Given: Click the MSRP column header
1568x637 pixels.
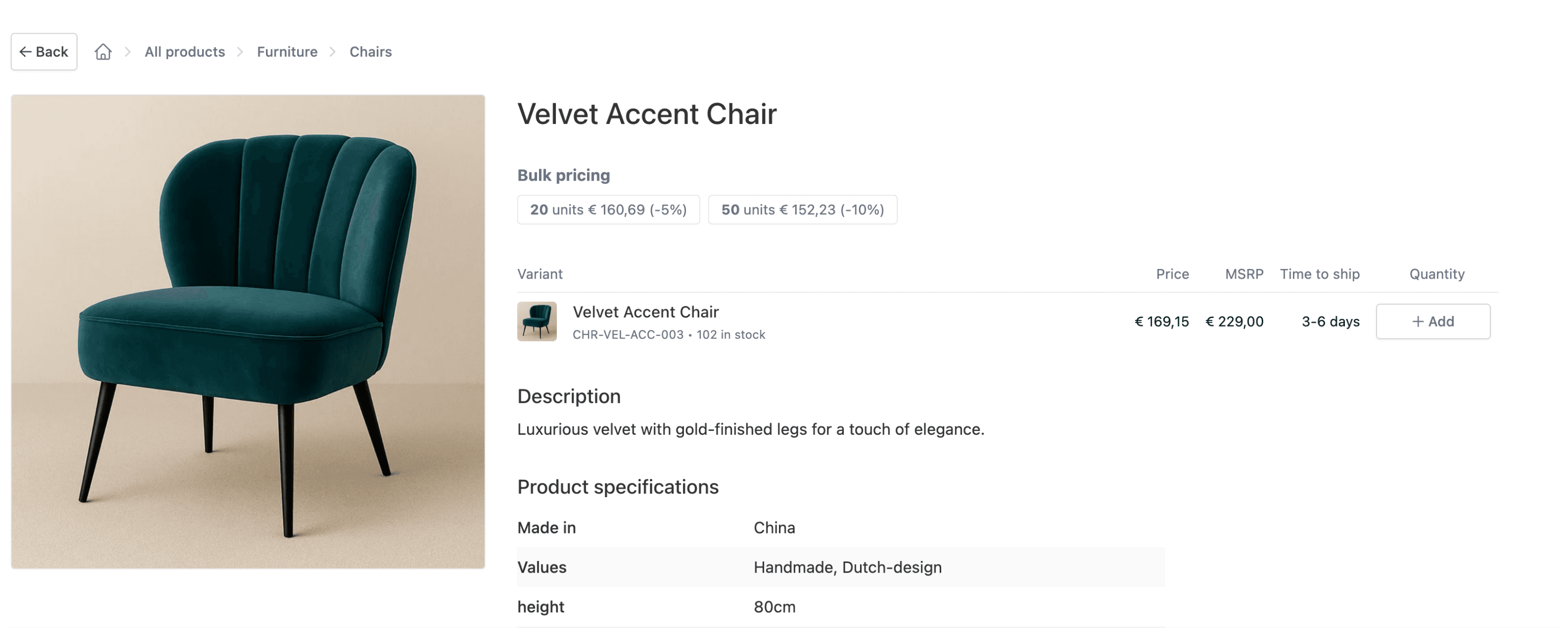Looking at the screenshot, I should pos(1243,274).
